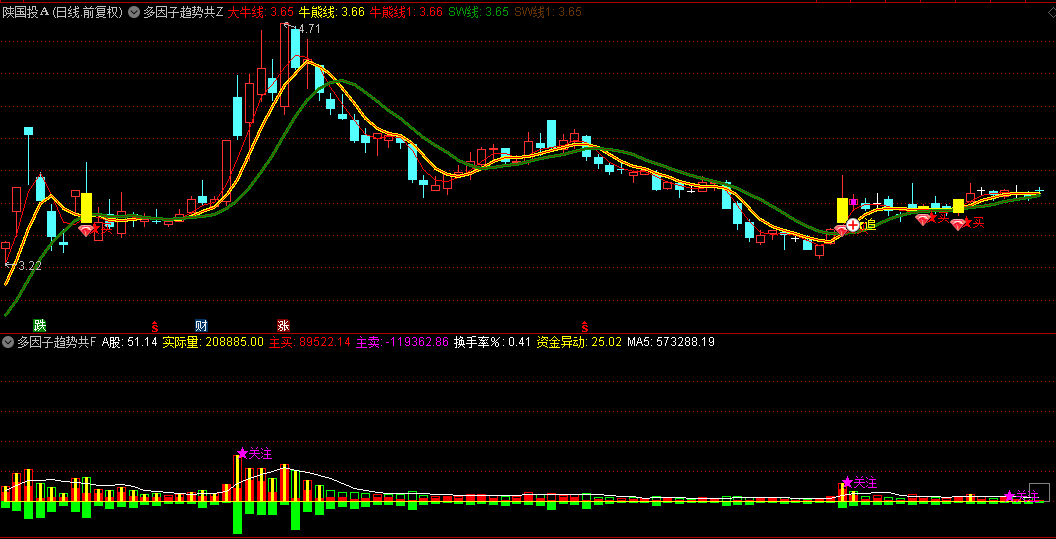Click the 资金异动: 25.02 value
This screenshot has height=539, width=1056.
click(579, 342)
